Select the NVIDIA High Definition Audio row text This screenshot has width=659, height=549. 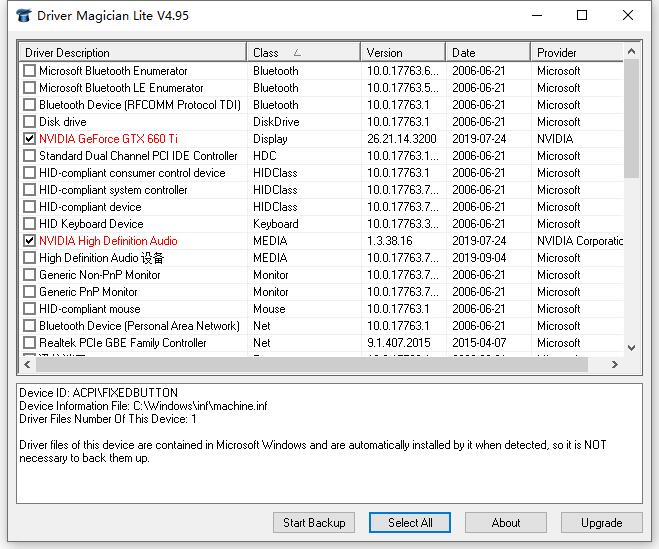pyautogui.click(x=108, y=241)
